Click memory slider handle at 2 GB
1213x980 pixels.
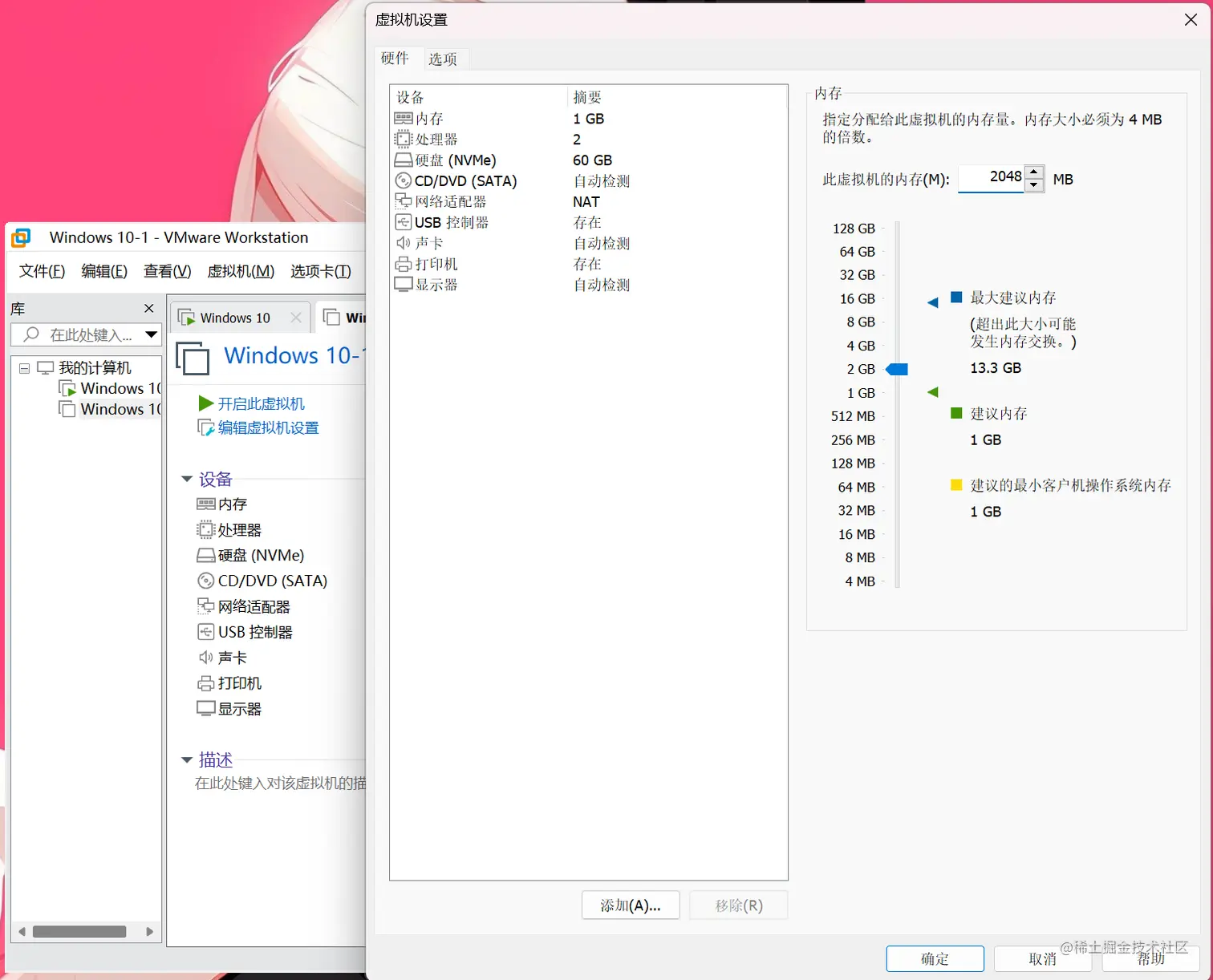click(897, 369)
